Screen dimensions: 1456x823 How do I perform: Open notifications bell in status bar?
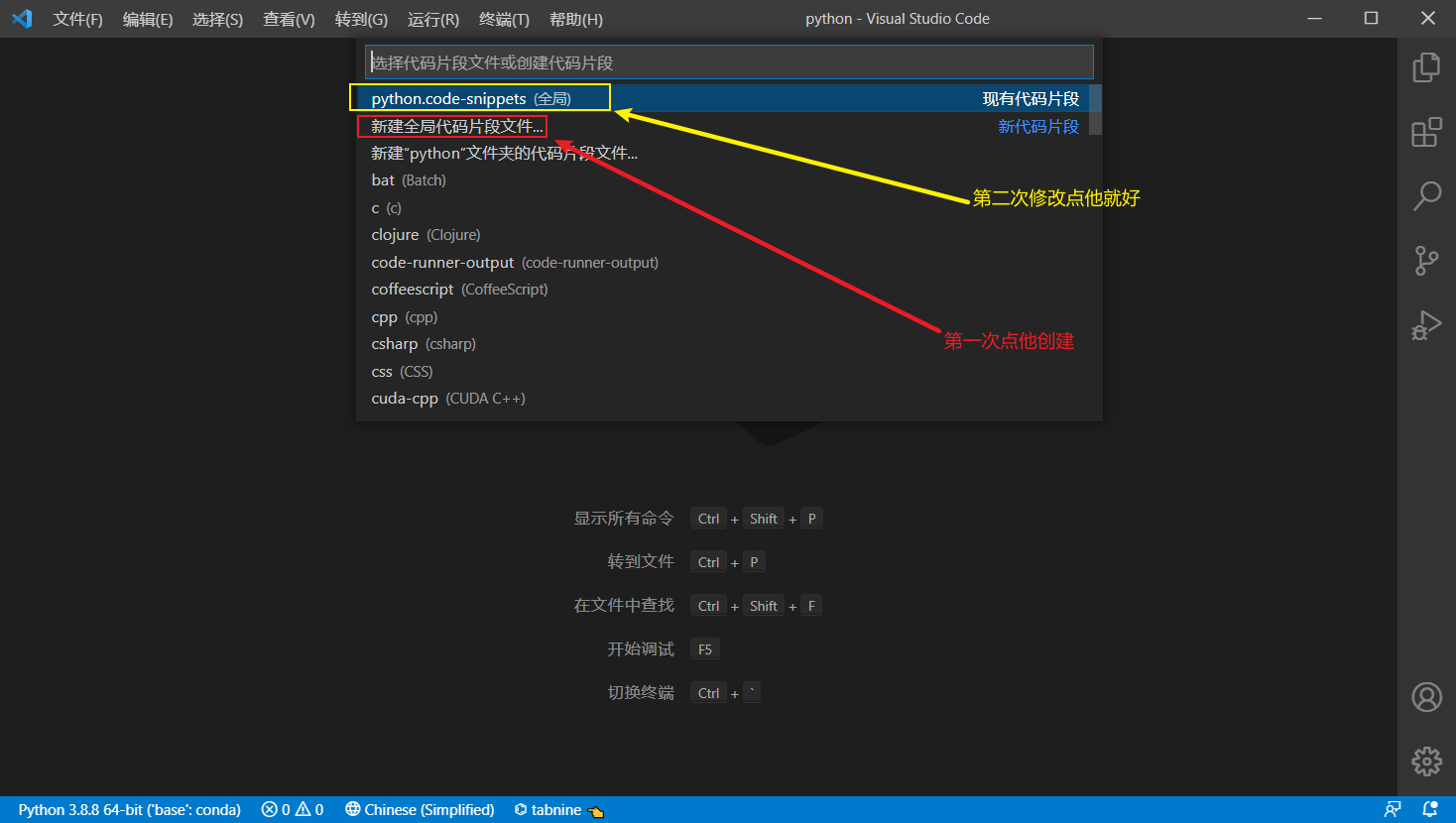(1429, 810)
